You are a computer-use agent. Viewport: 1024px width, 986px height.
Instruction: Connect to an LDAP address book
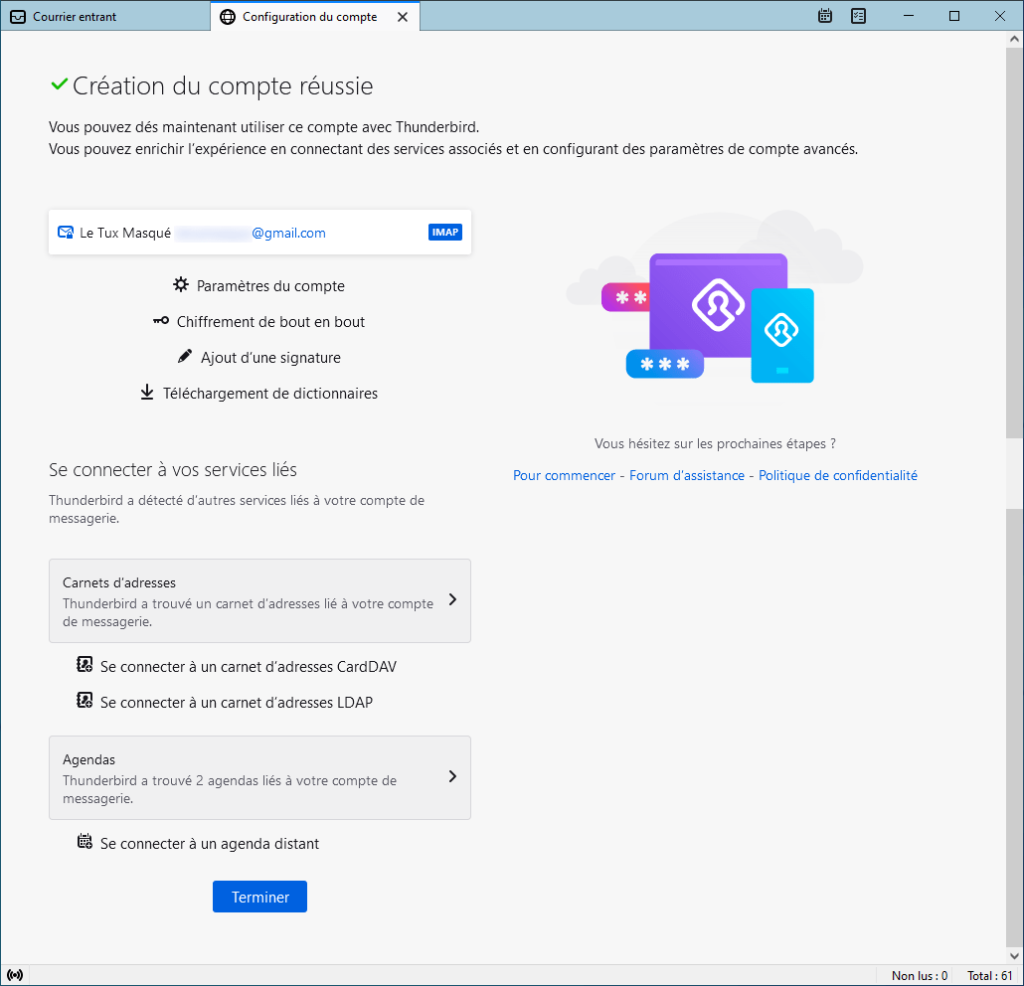pos(236,703)
